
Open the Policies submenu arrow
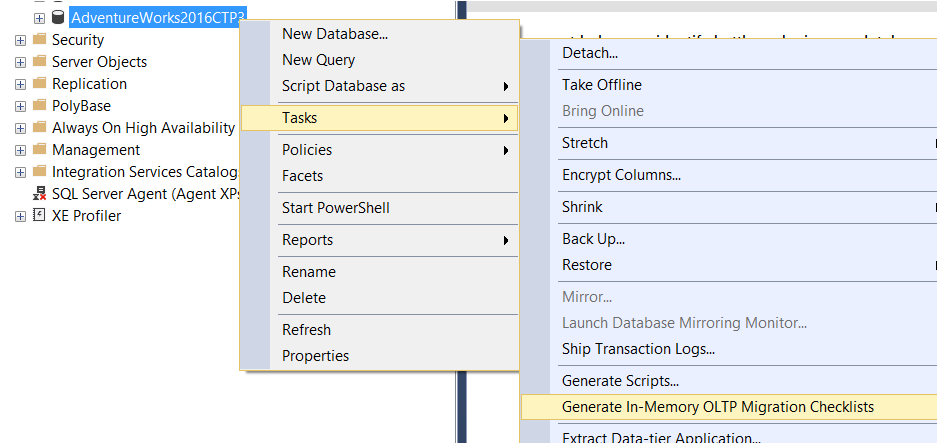tap(506, 150)
